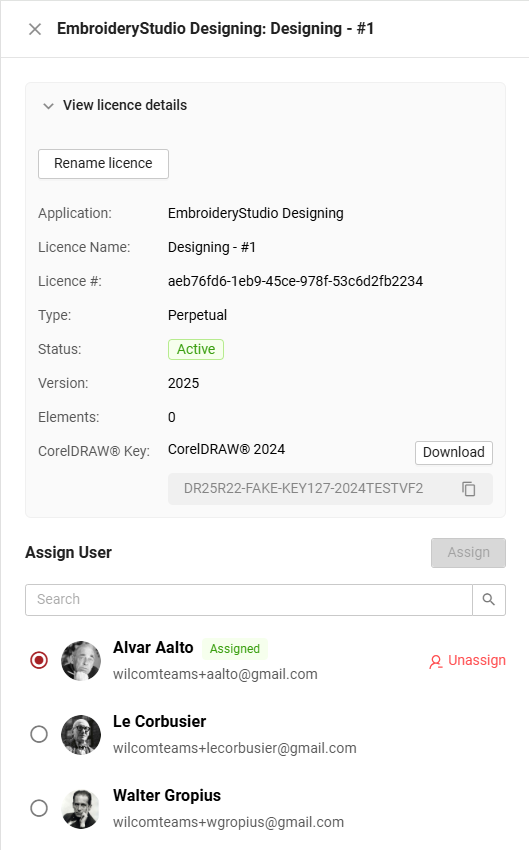The height and width of the screenshot is (850, 529).
Task: Select the Alvar Aalto radio button
Action: (x=39, y=660)
